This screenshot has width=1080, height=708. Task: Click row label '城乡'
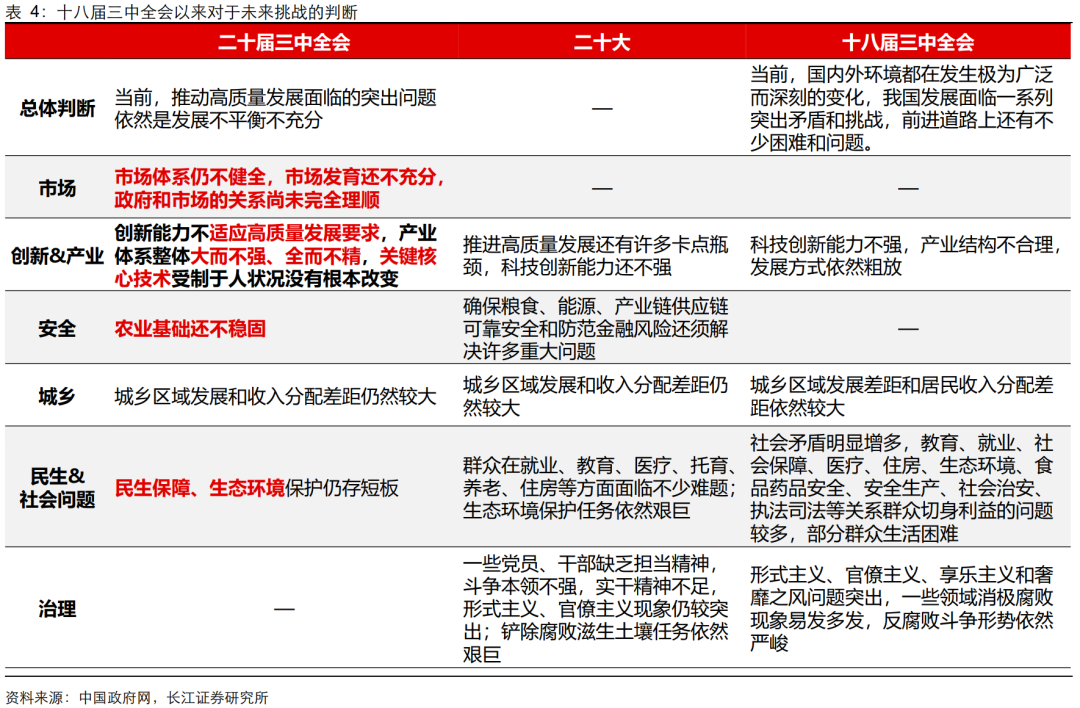tap(57, 397)
